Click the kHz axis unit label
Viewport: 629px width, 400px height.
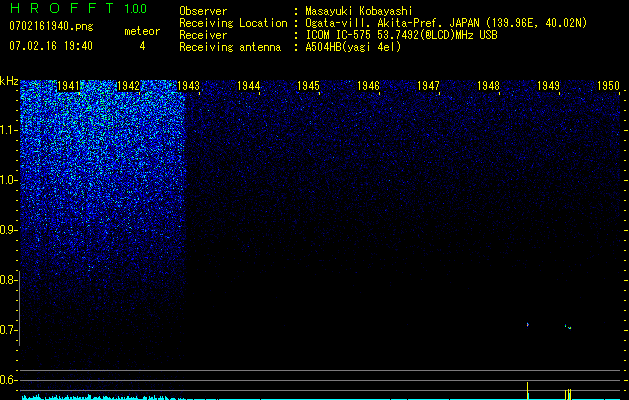pos(9,81)
